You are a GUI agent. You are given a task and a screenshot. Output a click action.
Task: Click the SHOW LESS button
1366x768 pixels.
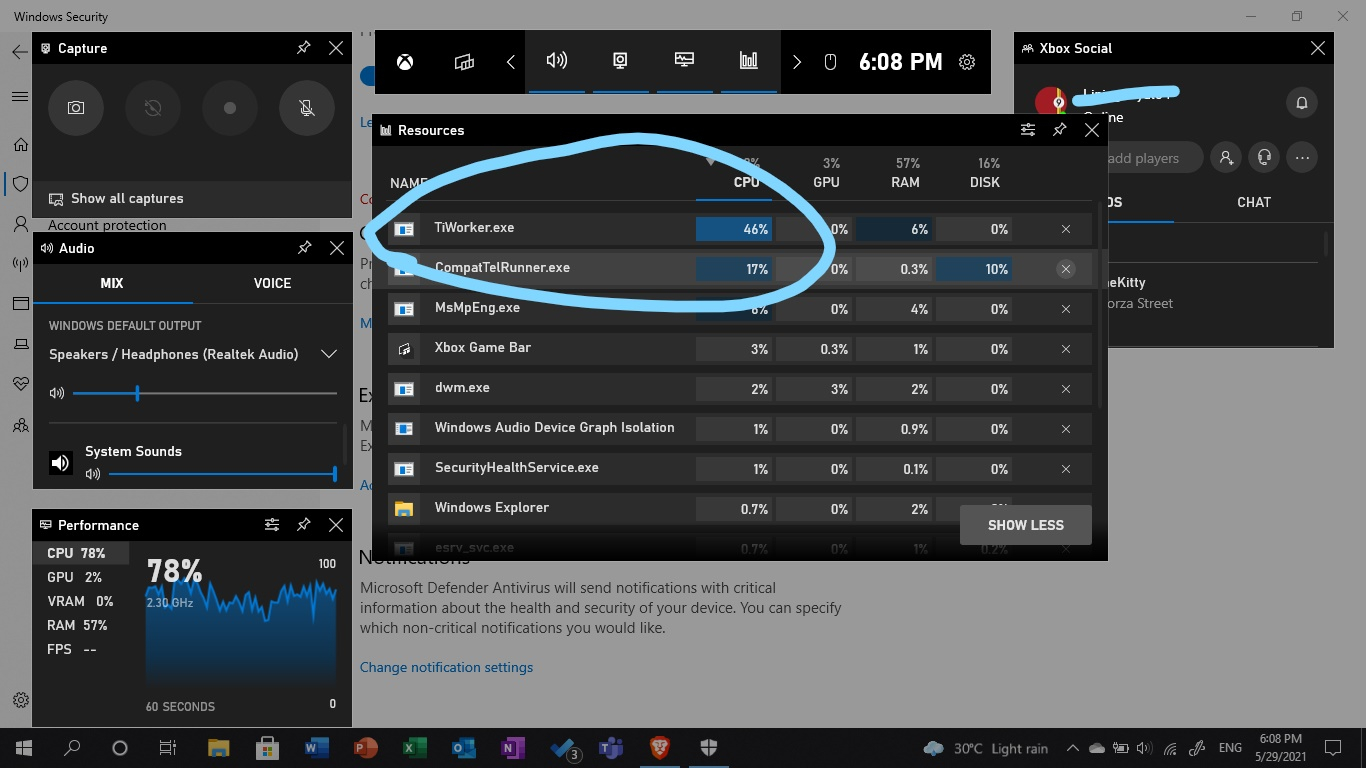(x=1026, y=525)
